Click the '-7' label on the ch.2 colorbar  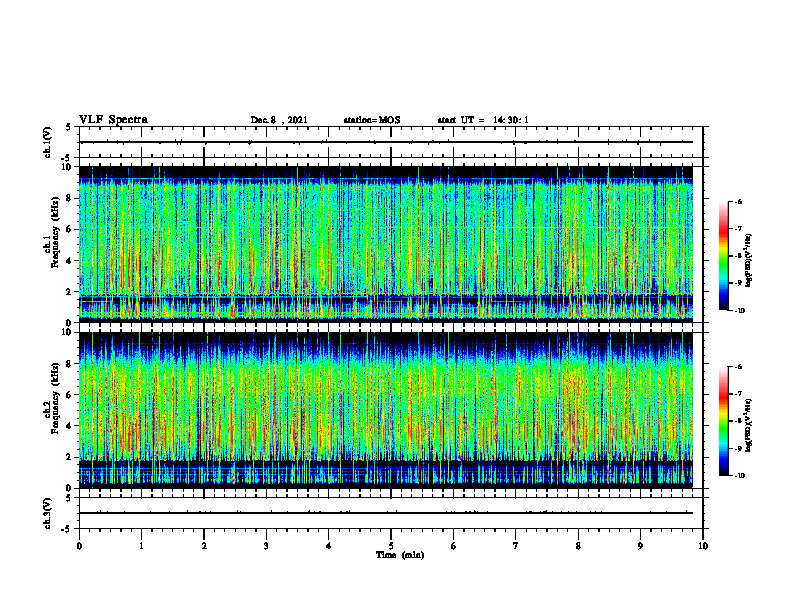tap(738, 394)
